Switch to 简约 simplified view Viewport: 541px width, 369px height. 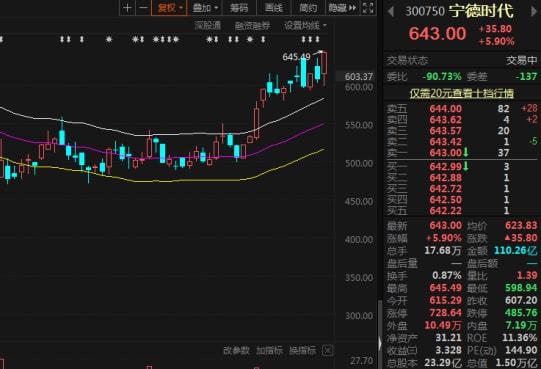click(x=308, y=8)
